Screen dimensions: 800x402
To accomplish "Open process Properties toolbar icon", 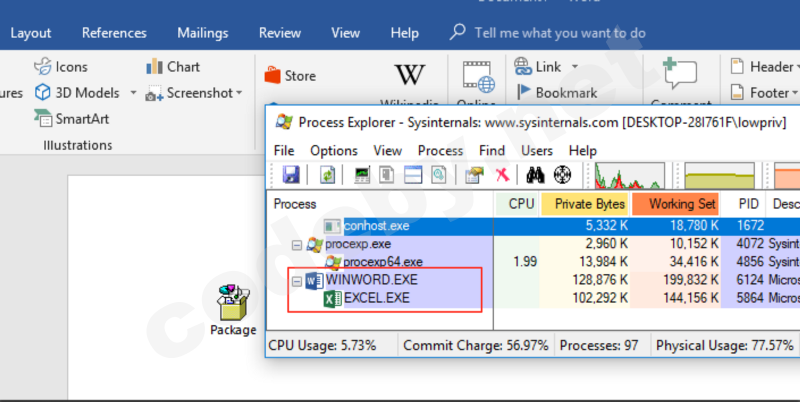I will tap(474, 175).
